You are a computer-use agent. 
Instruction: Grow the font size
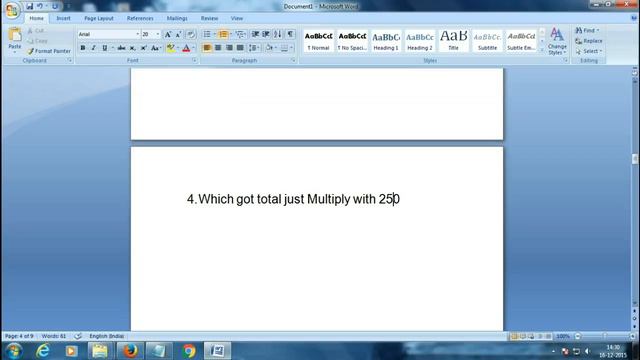click(x=168, y=34)
